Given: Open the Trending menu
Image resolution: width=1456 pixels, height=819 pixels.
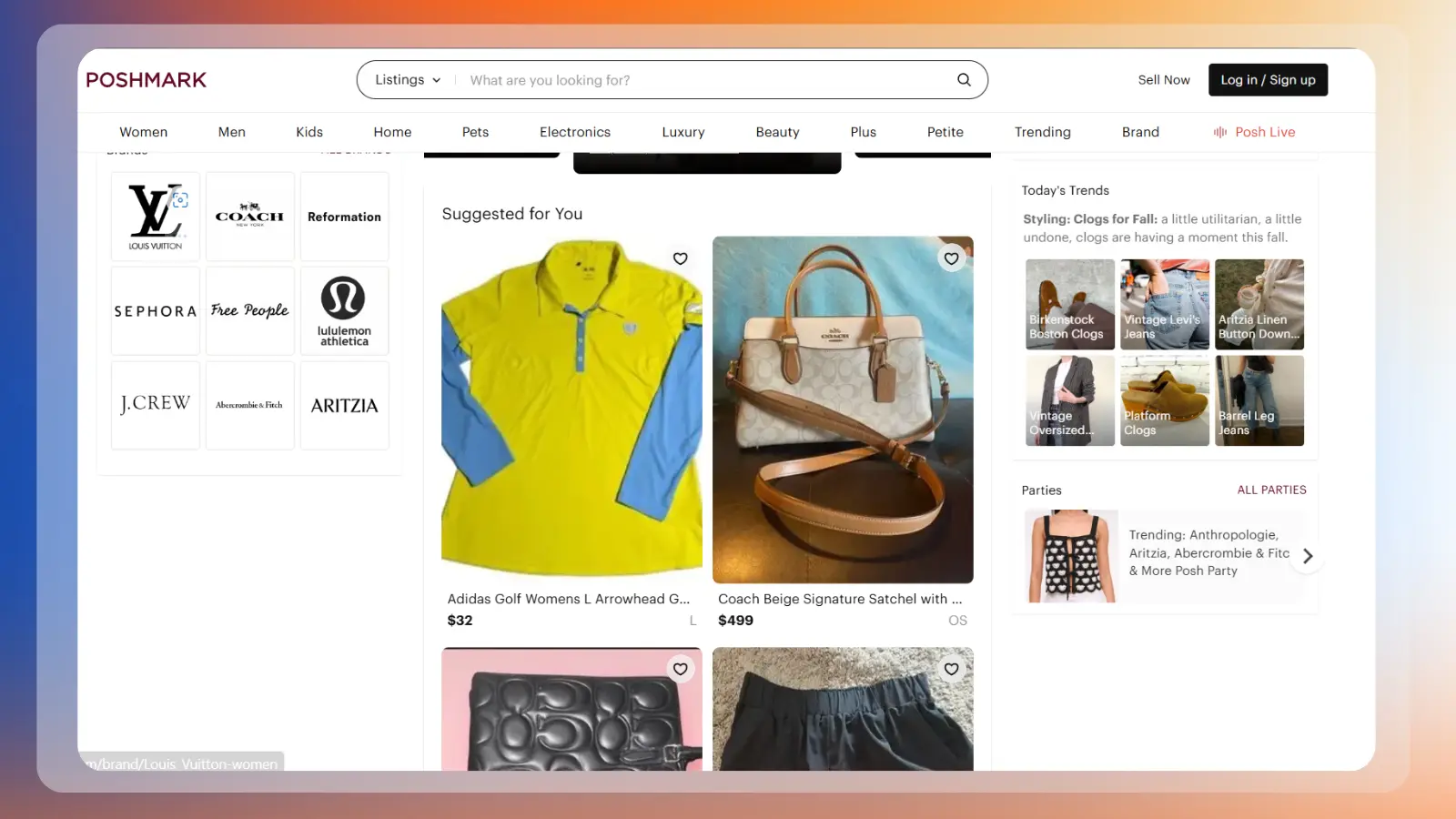Looking at the screenshot, I should click(x=1043, y=132).
